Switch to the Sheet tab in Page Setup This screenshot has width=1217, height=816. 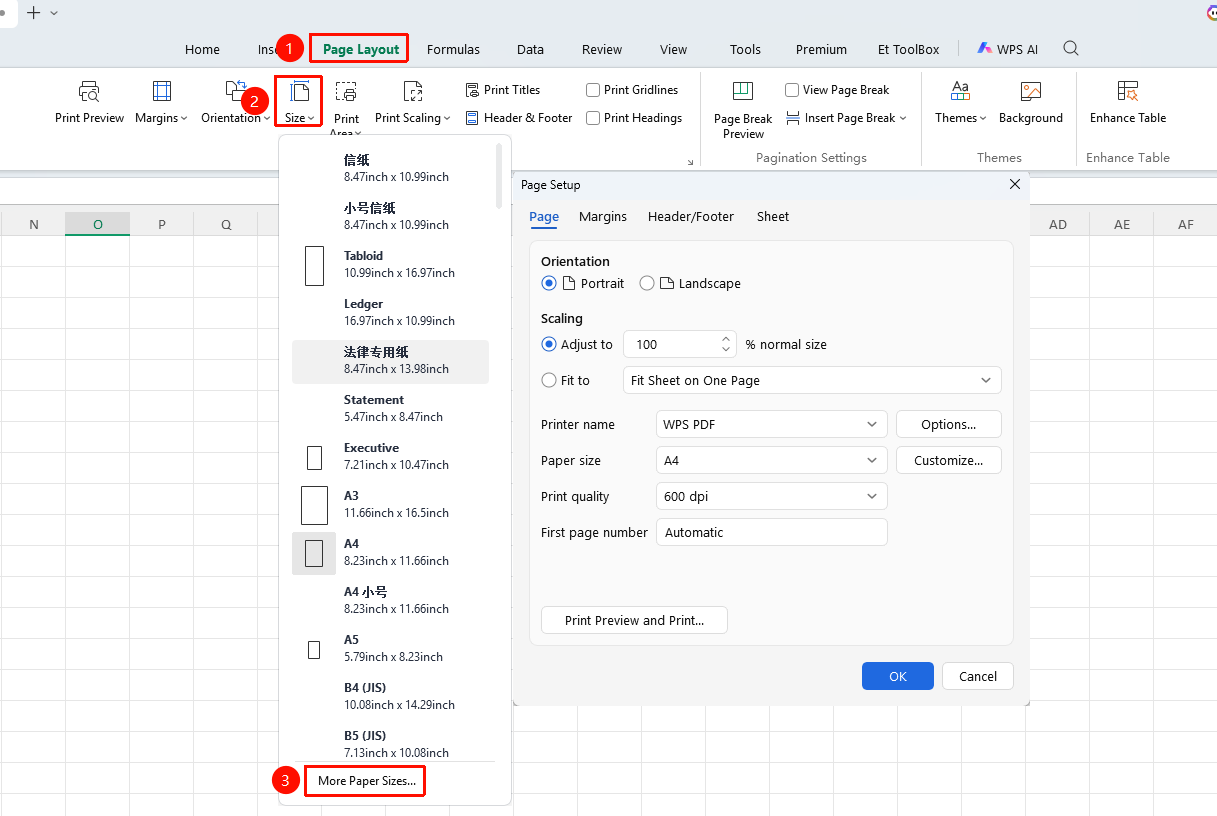click(773, 217)
